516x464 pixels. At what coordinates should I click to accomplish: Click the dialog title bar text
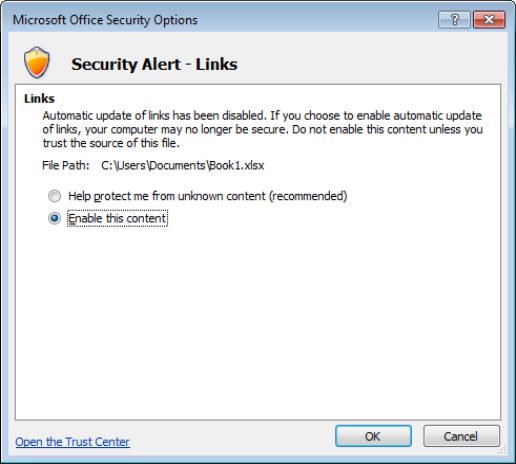(x=105, y=20)
